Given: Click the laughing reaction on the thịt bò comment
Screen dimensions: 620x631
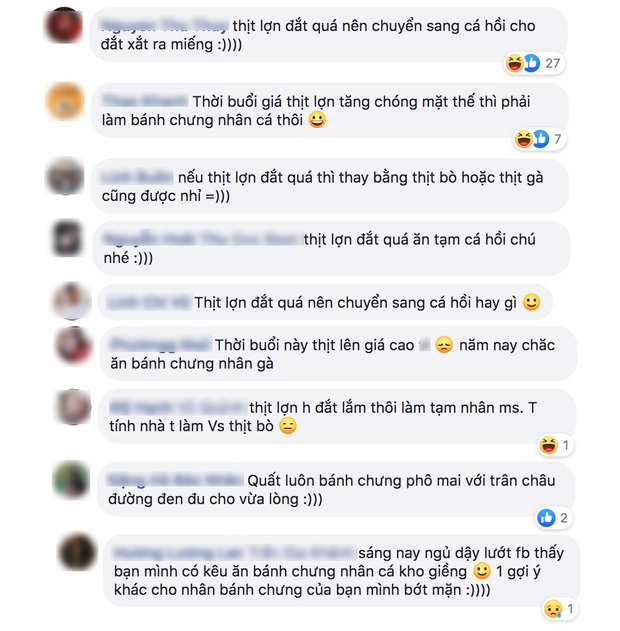Looking at the screenshot, I should 548,445.
